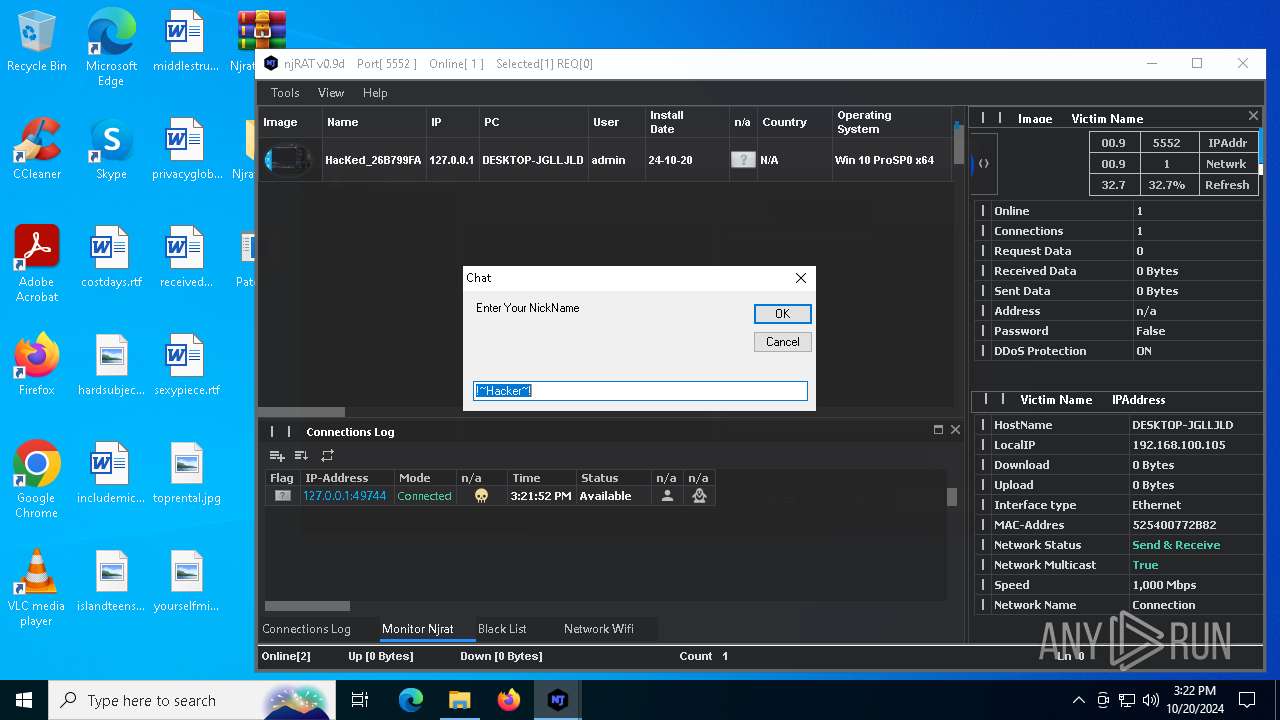Screen dimensions: 1280x720
Task: Click the hooded figure icon in connection row
Action: click(699, 496)
